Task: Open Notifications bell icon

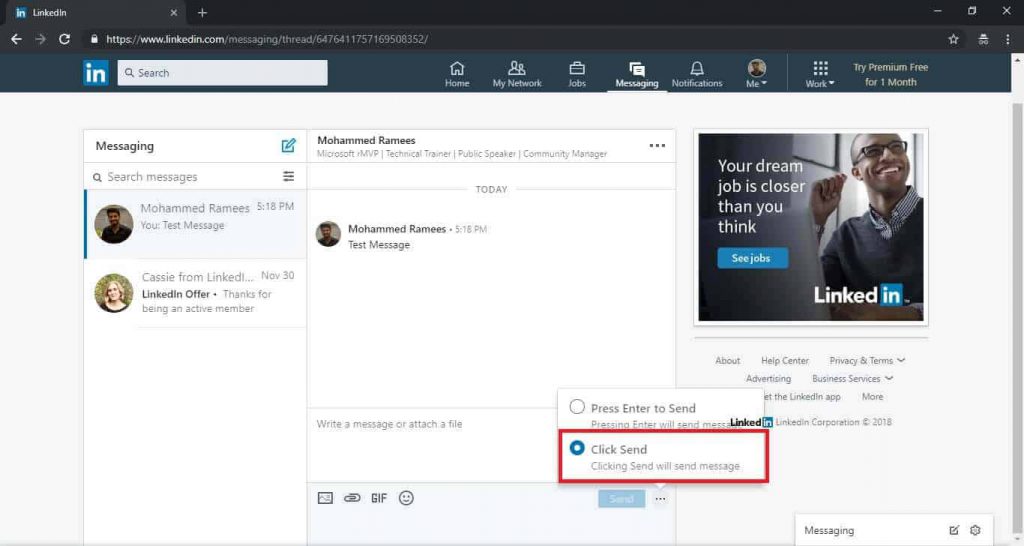Action: pos(697,74)
